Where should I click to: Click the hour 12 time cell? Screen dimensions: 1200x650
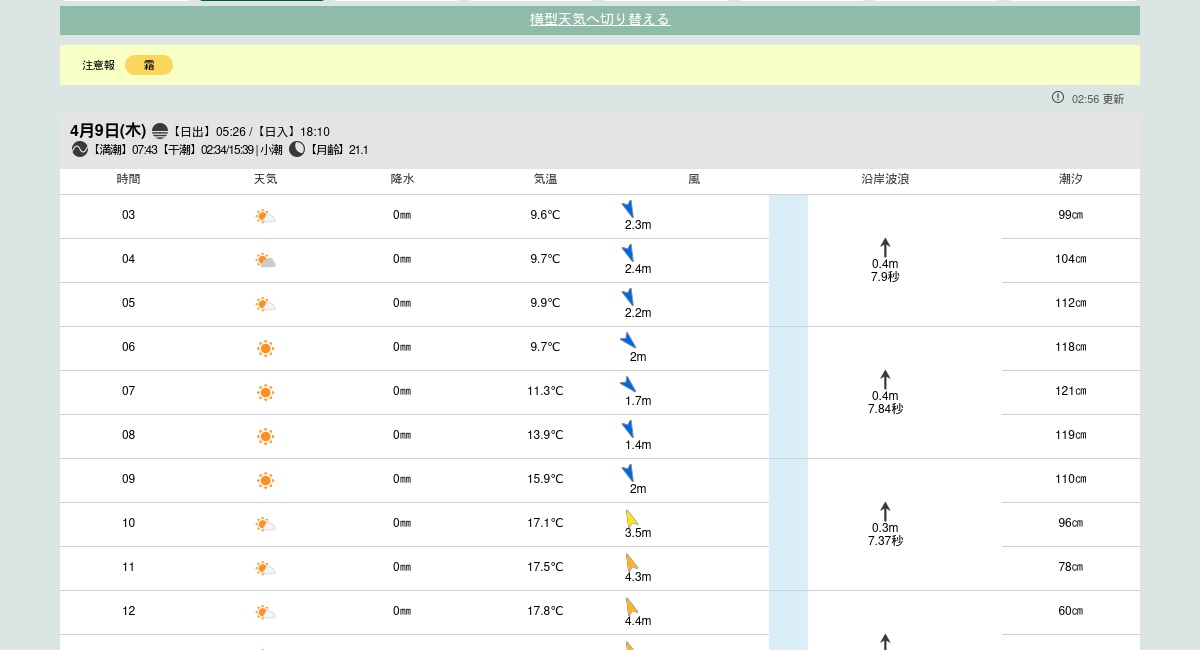(x=128, y=611)
